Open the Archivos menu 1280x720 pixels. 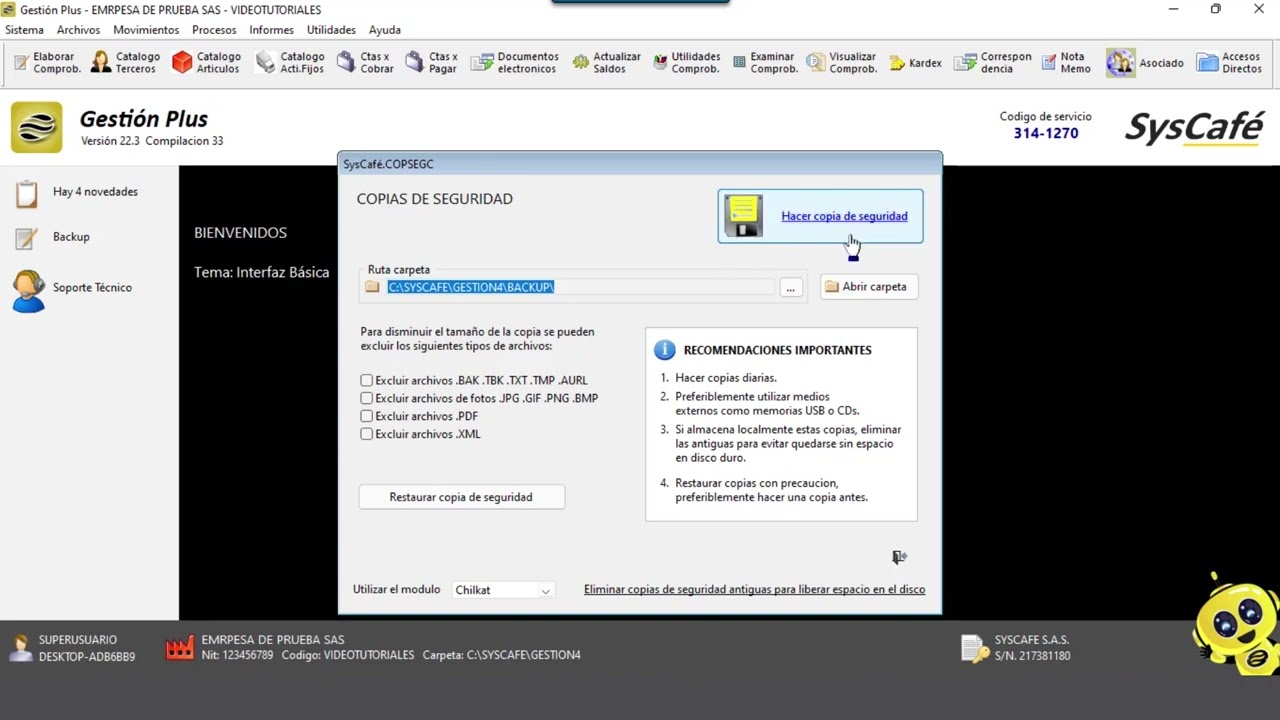tap(79, 30)
